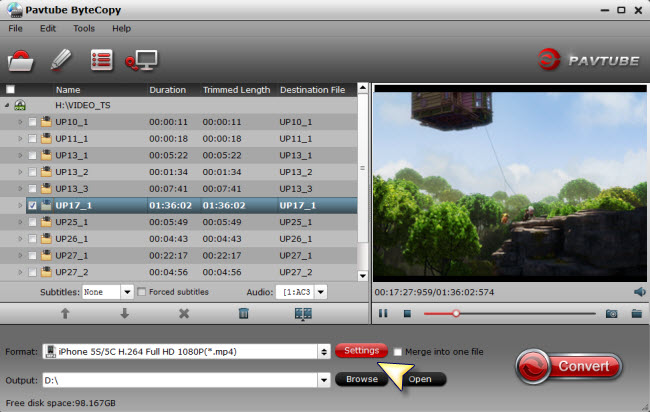The height and width of the screenshot is (412, 650).
Task: Open the Audio track dropdown
Action: tap(320, 292)
